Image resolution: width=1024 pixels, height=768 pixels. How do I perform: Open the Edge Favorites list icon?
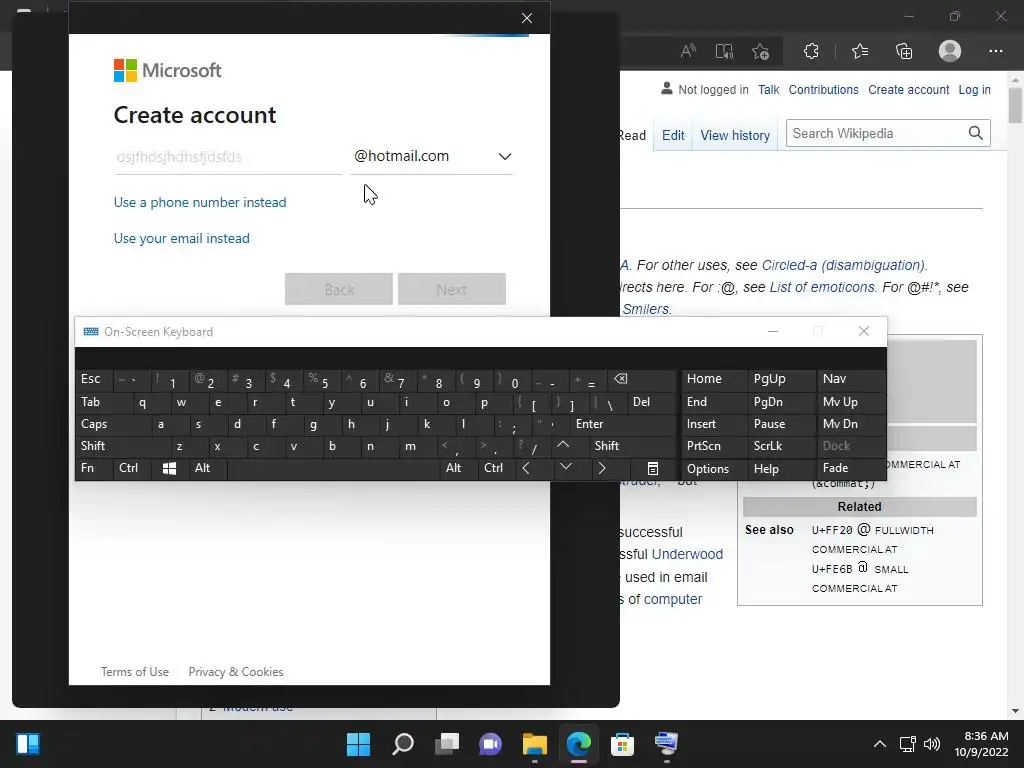point(860,52)
